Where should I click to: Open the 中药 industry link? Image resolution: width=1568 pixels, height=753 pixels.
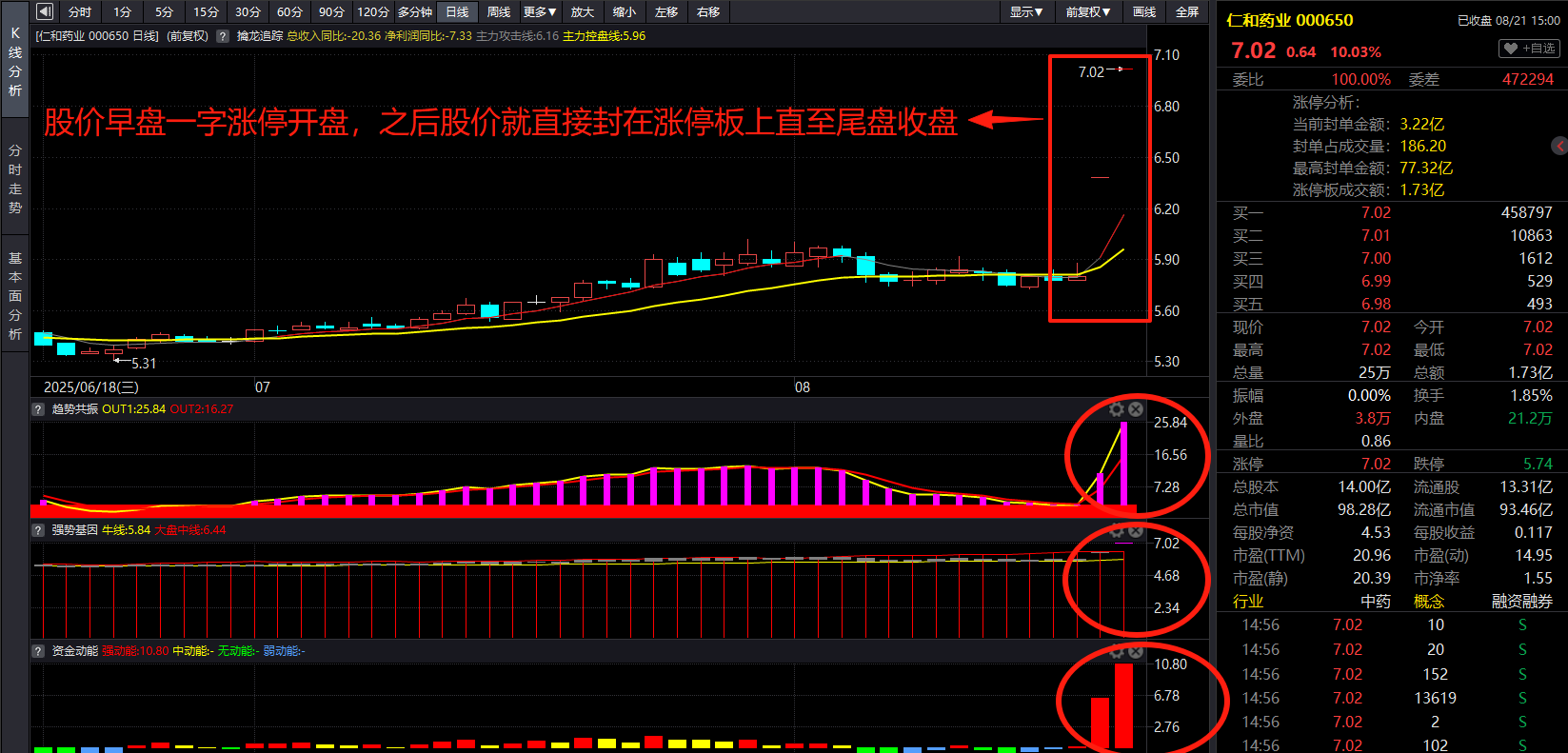[1376, 602]
